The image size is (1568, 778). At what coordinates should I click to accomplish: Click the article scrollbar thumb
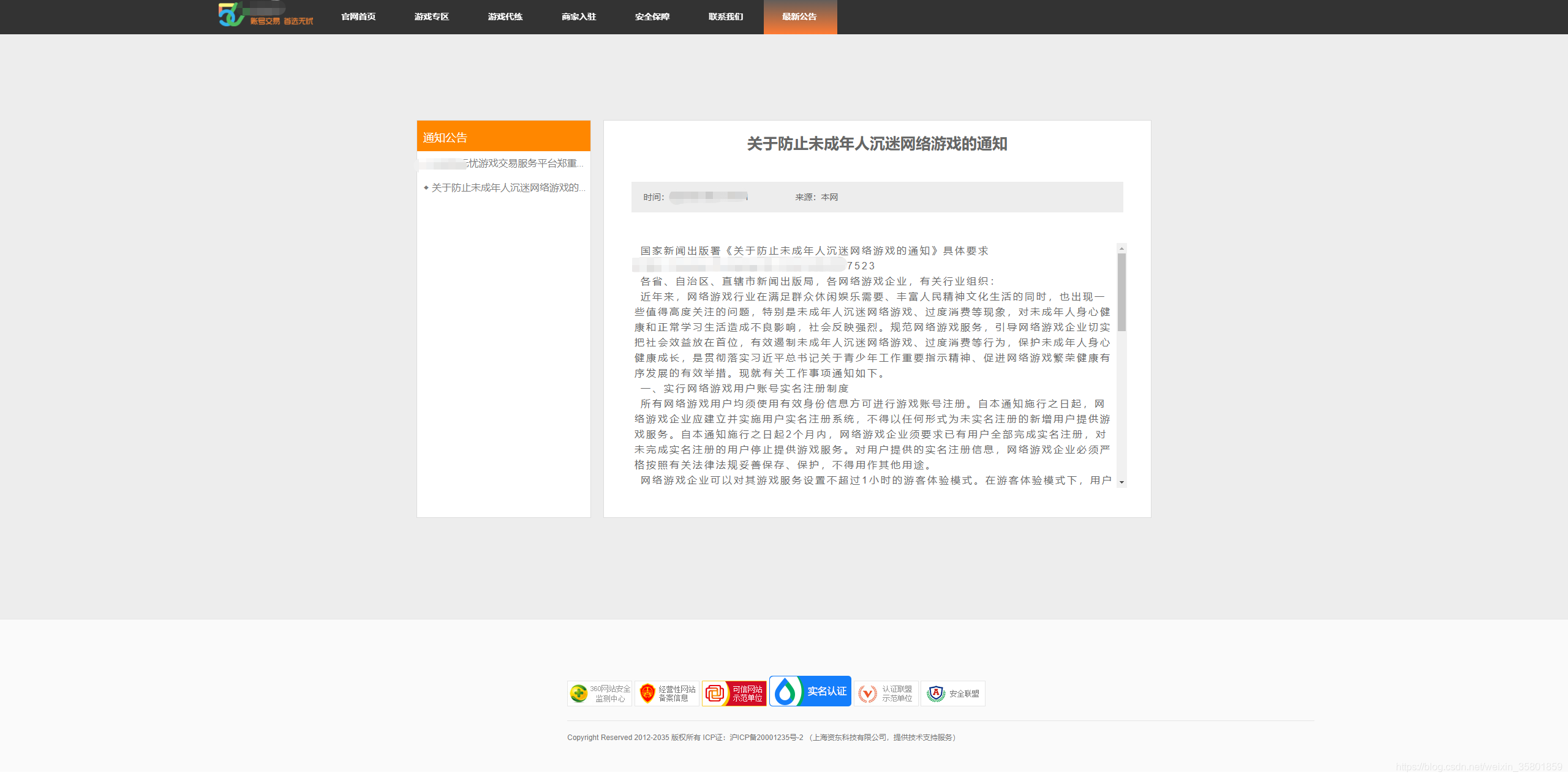pyautogui.click(x=1121, y=293)
